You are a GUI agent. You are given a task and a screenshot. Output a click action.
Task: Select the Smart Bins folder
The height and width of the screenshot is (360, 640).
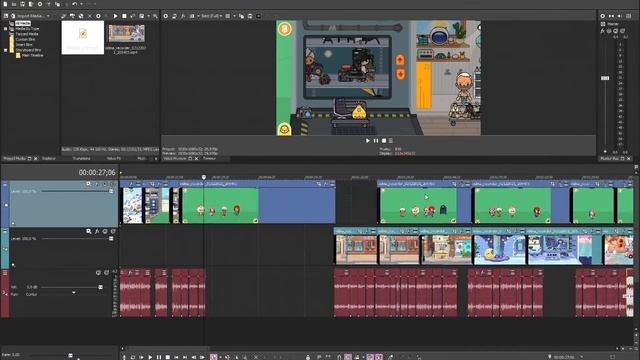(24, 44)
